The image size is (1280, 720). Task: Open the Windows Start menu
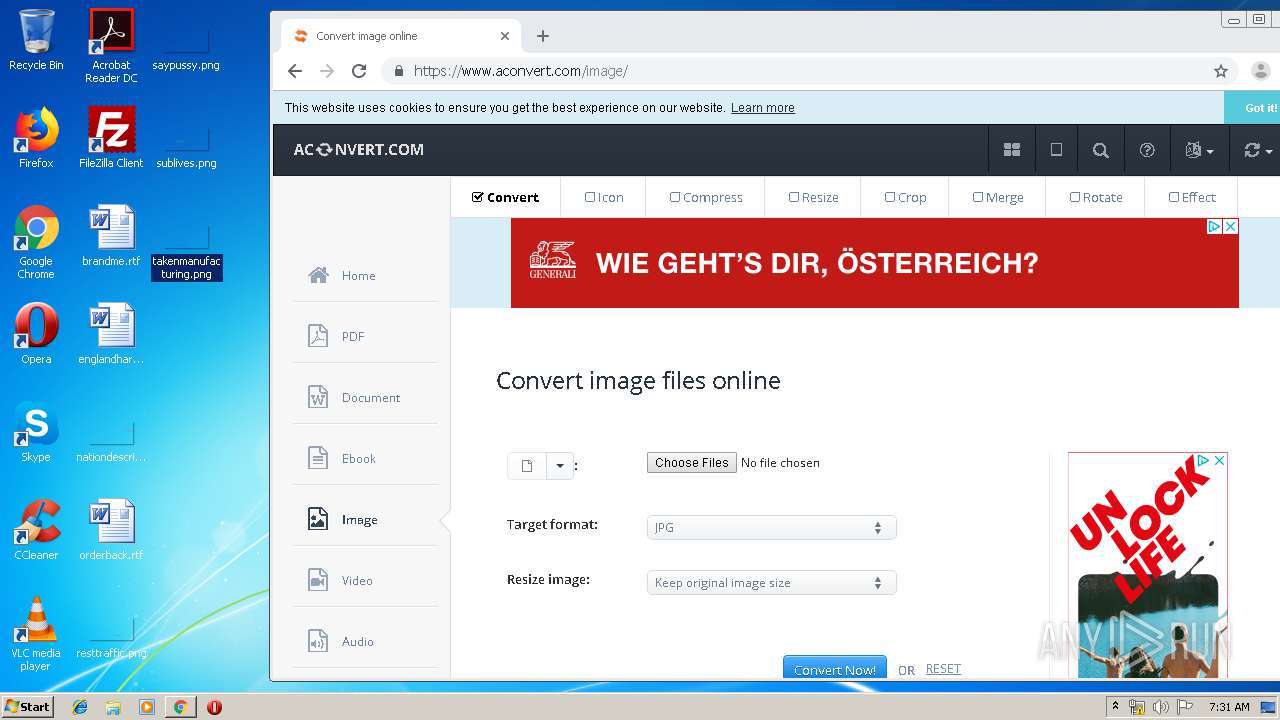(x=28, y=706)
